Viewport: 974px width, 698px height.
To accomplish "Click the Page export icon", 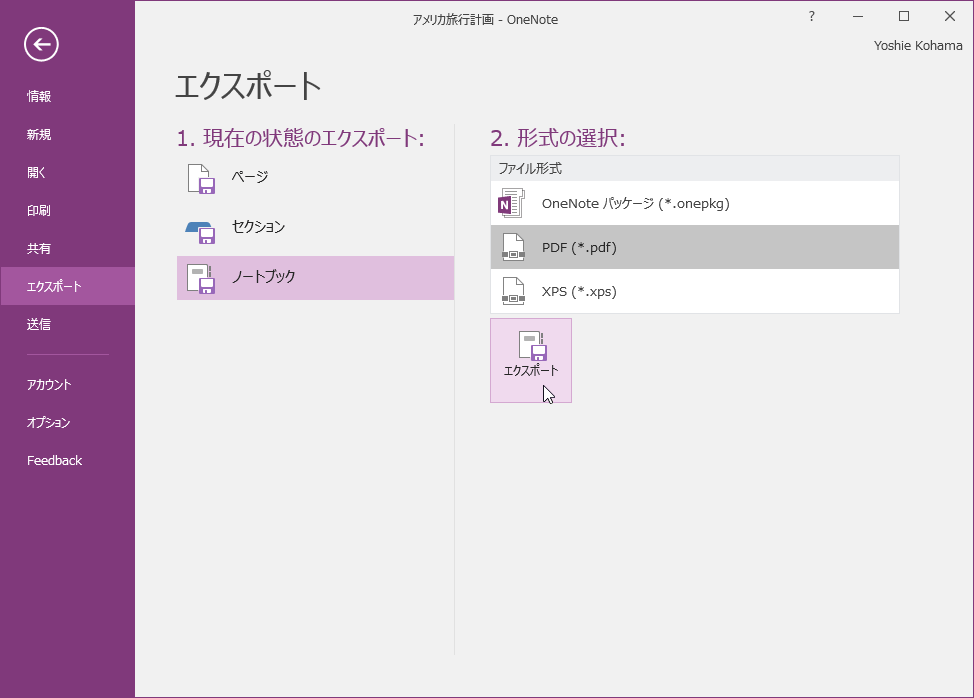I will click(201, 178).
